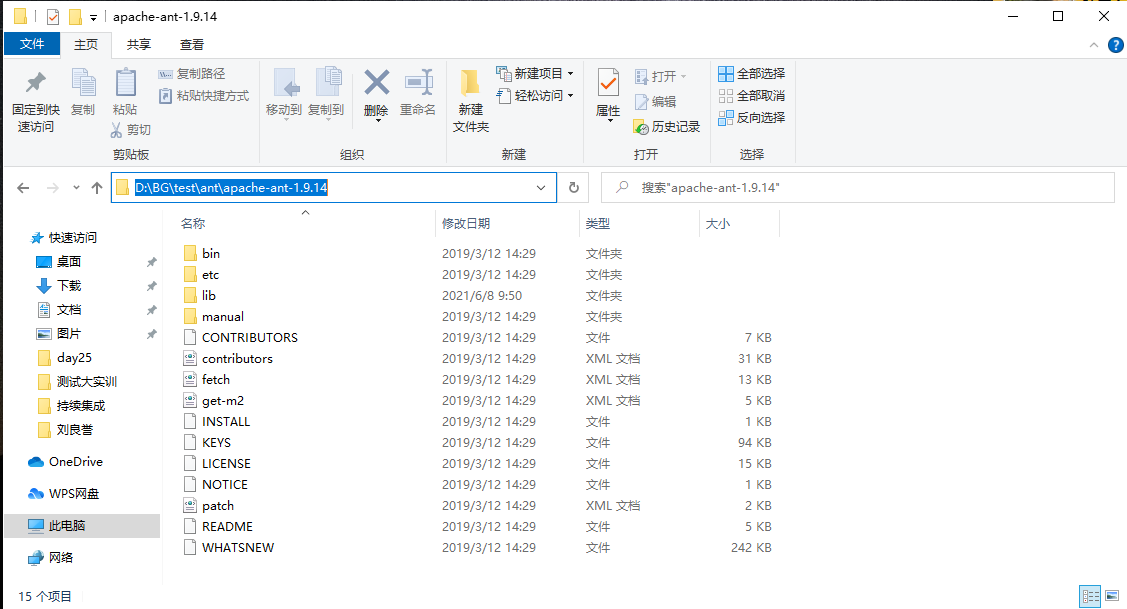This screenshot has height=609, width=1127.
Task: Switch to large icons view
Action: pos(1112,595)
